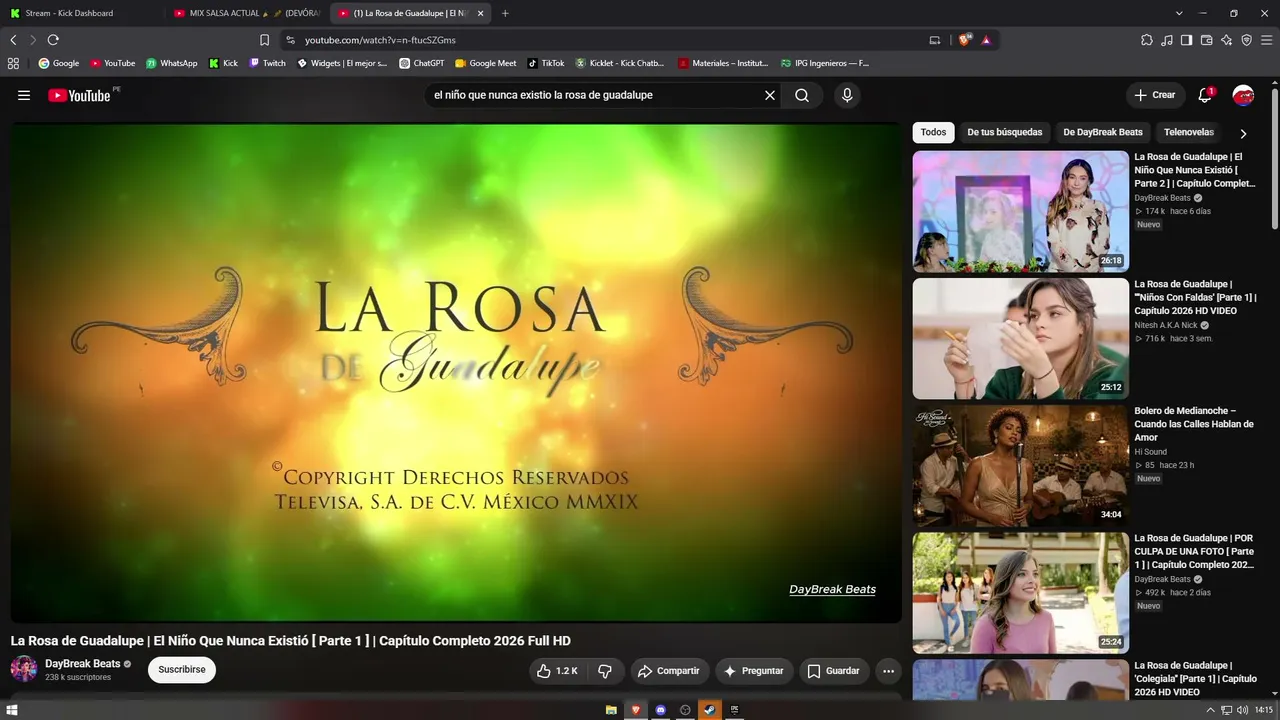Viewport: 1280px width, 720px height.
Task: Open the ChatGPT bookmark
Action: click(421, 63)
